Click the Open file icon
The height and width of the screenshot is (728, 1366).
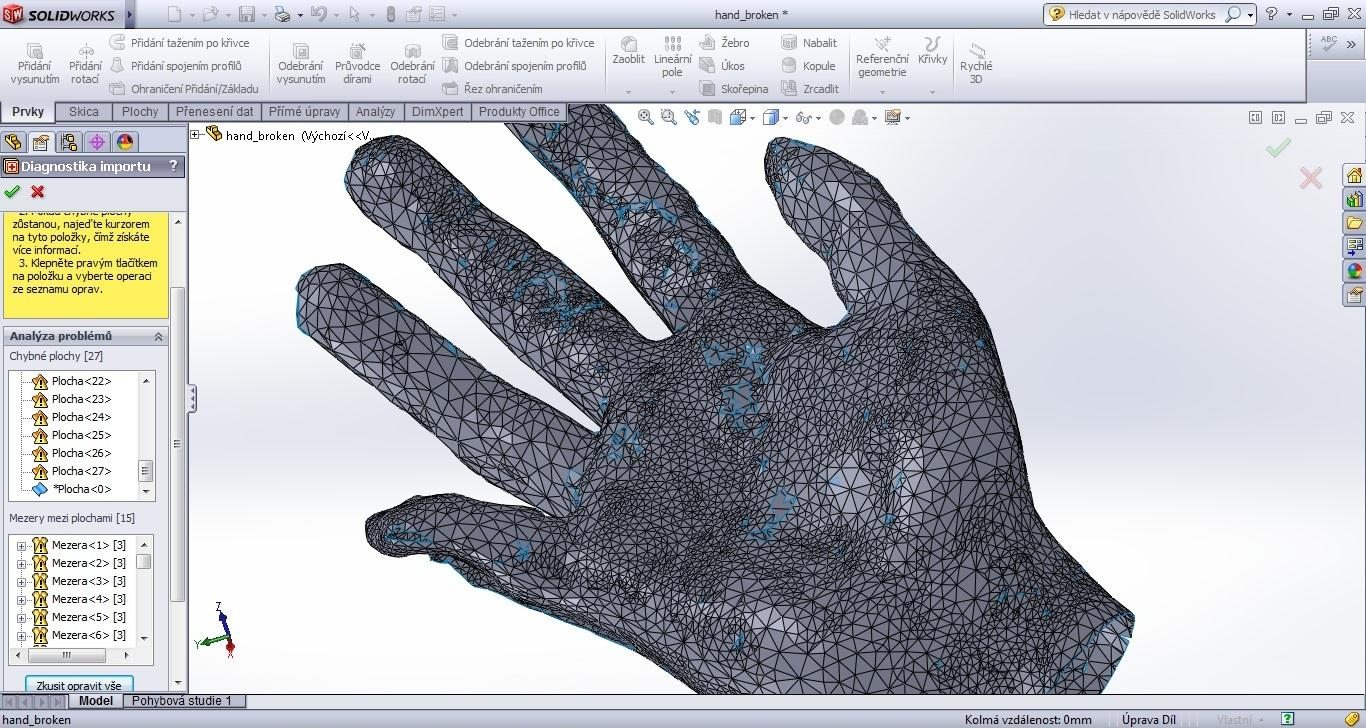210,14
